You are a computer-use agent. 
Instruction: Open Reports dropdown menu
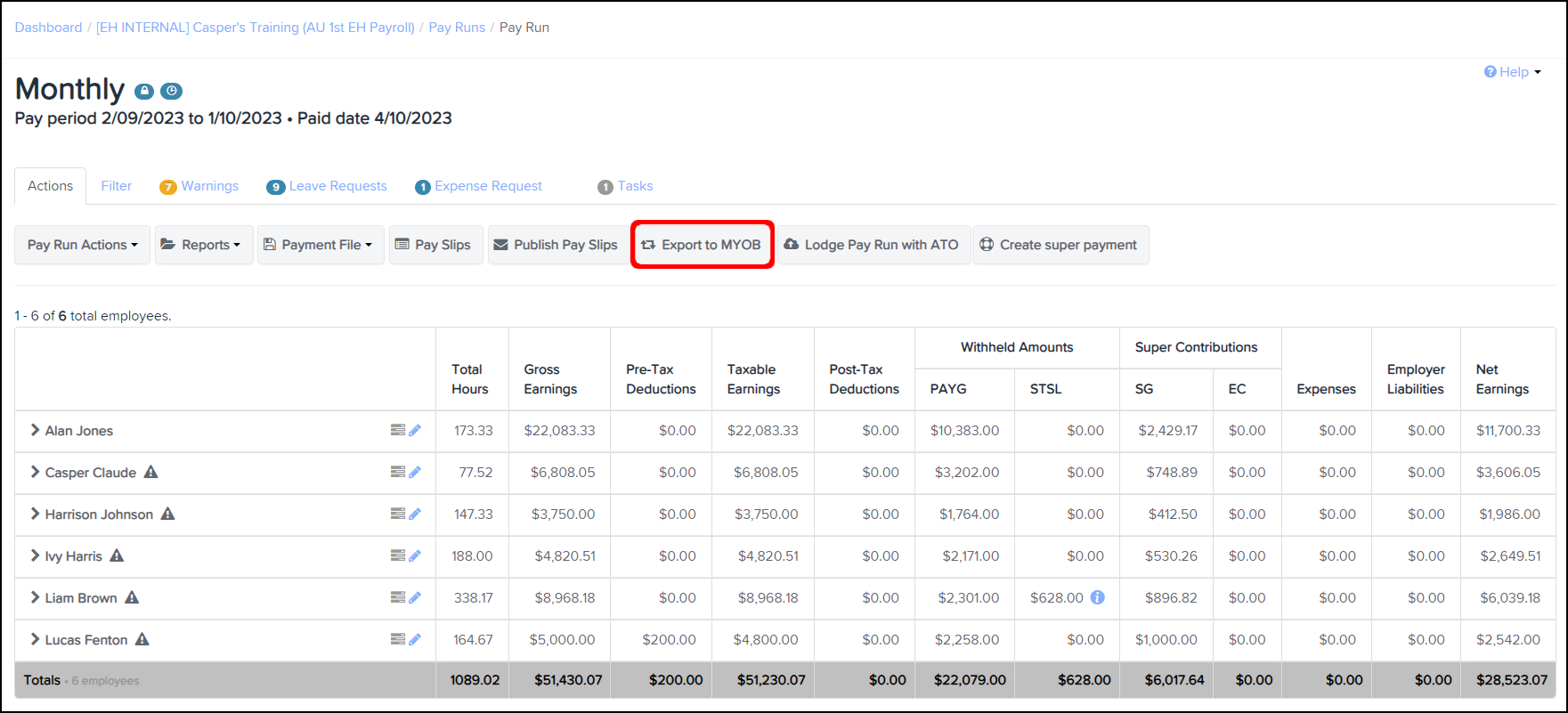coord(204,245)
